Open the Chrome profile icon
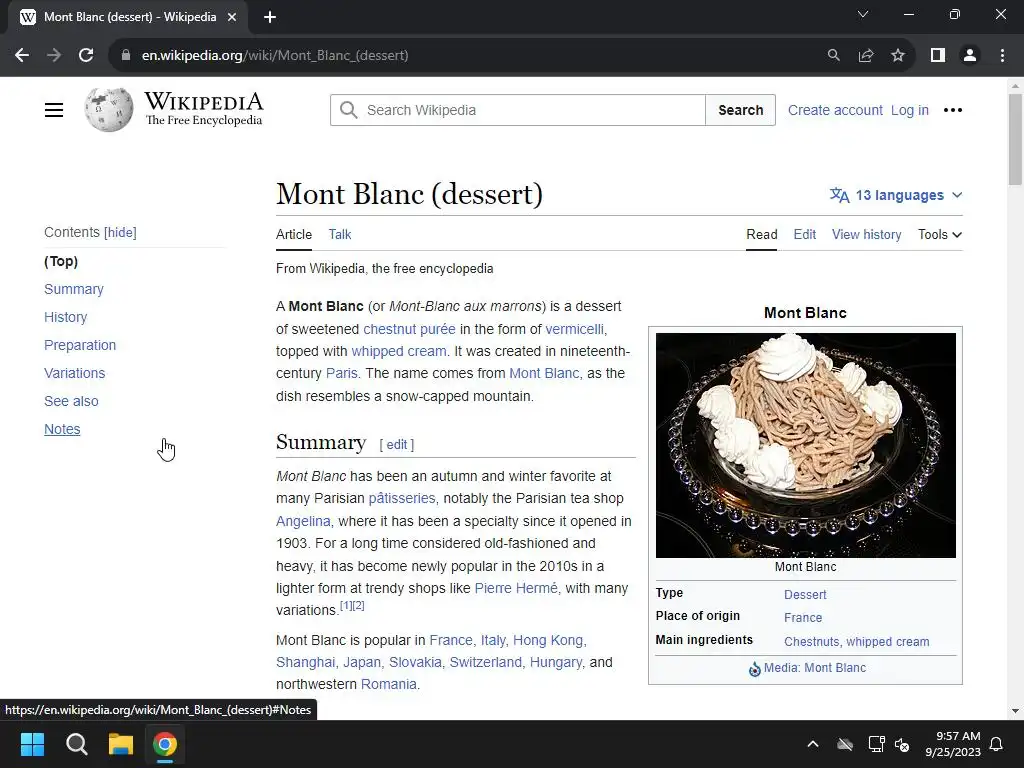The width and height of the screenshot is (1024, 768). click(970, 56)
